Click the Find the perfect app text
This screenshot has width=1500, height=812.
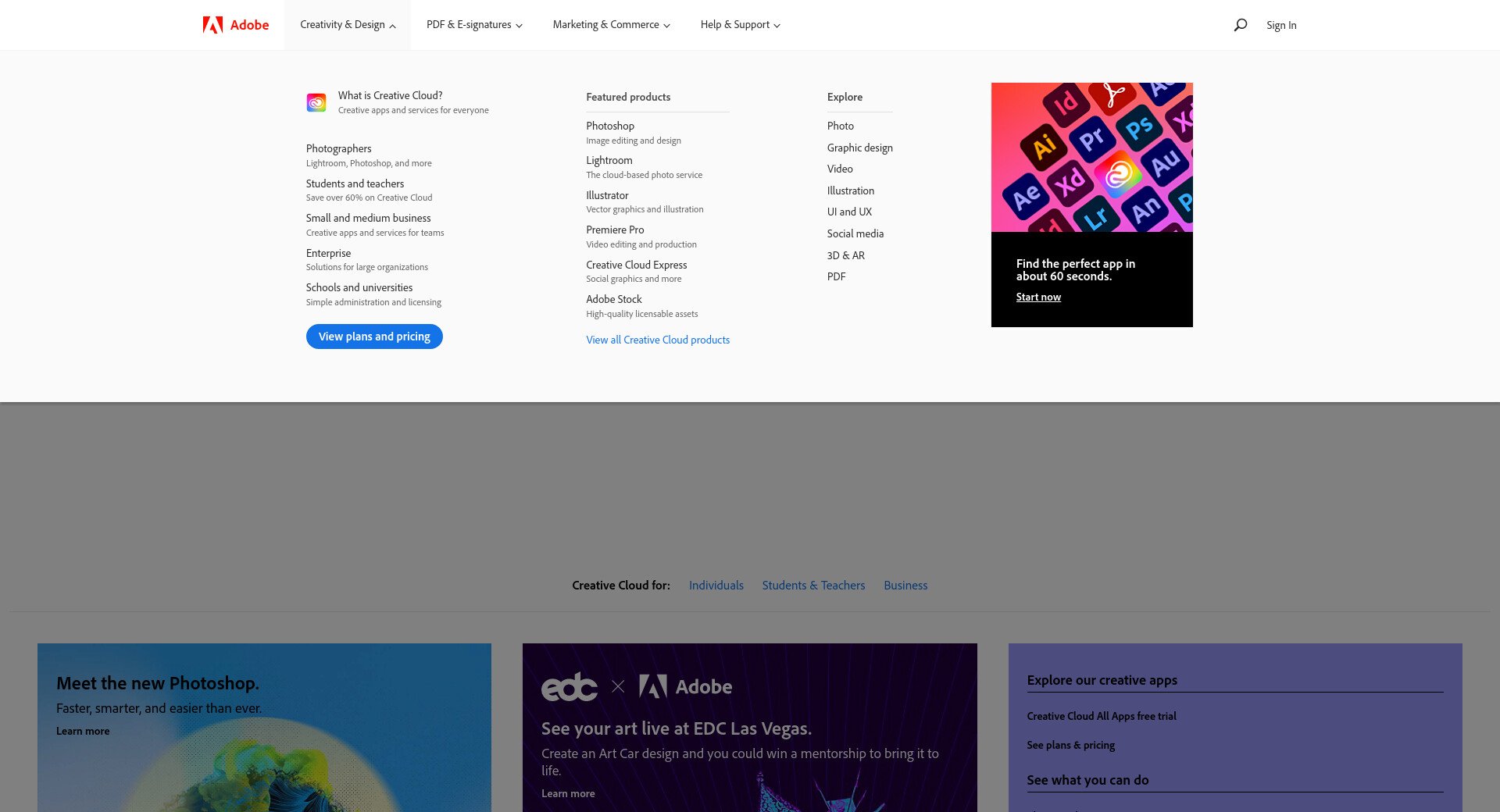click(1076, 269)
